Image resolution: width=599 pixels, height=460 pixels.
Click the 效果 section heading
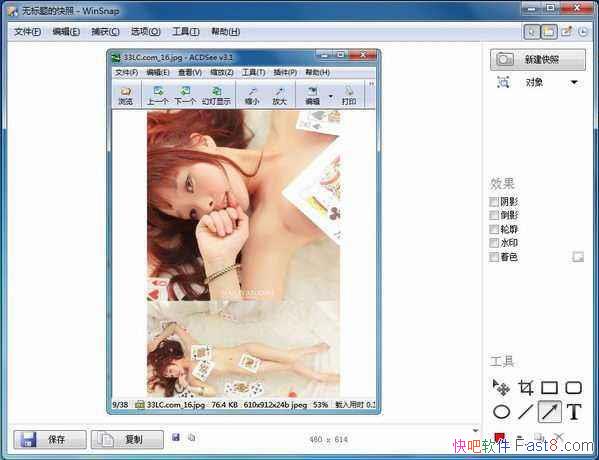502,184
